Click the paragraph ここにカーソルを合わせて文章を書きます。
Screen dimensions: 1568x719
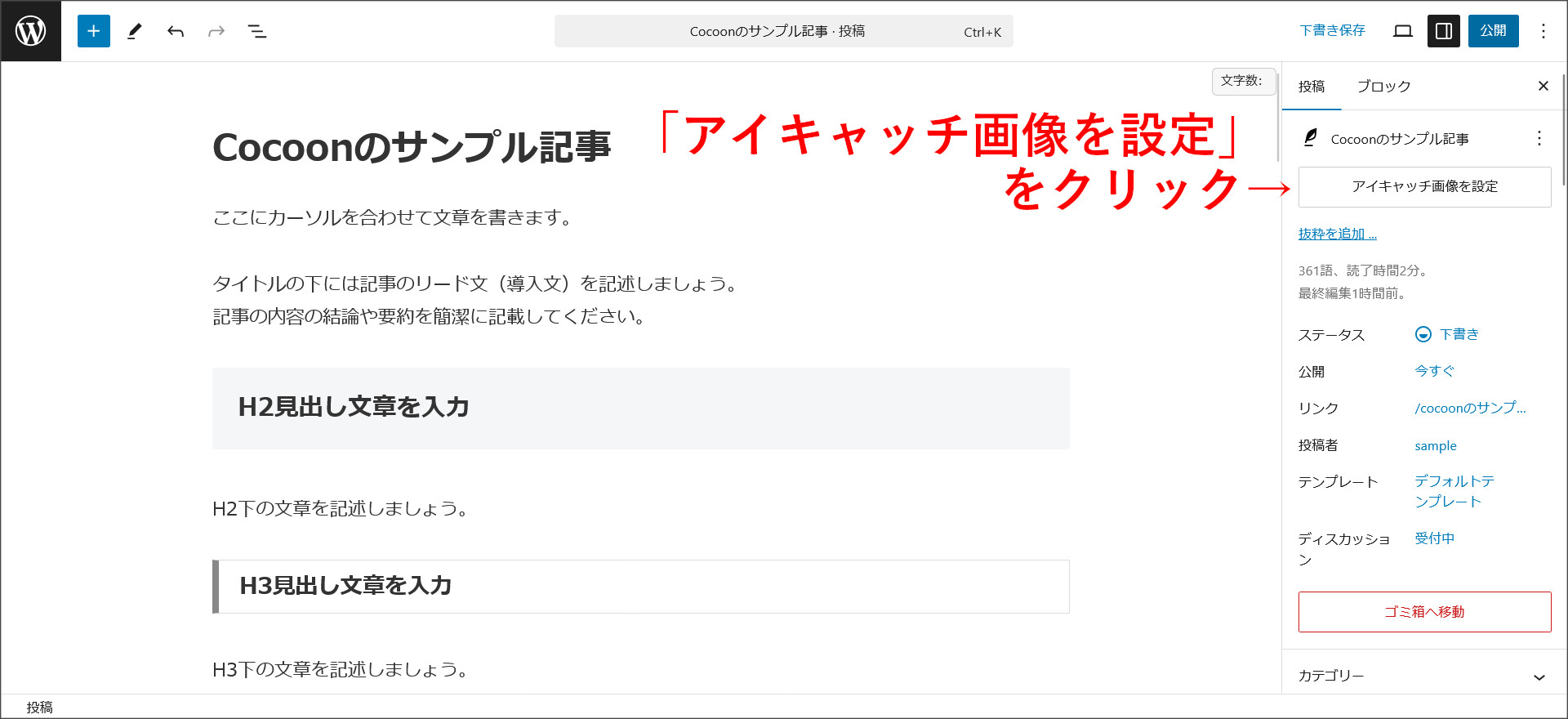click(394, 217)
